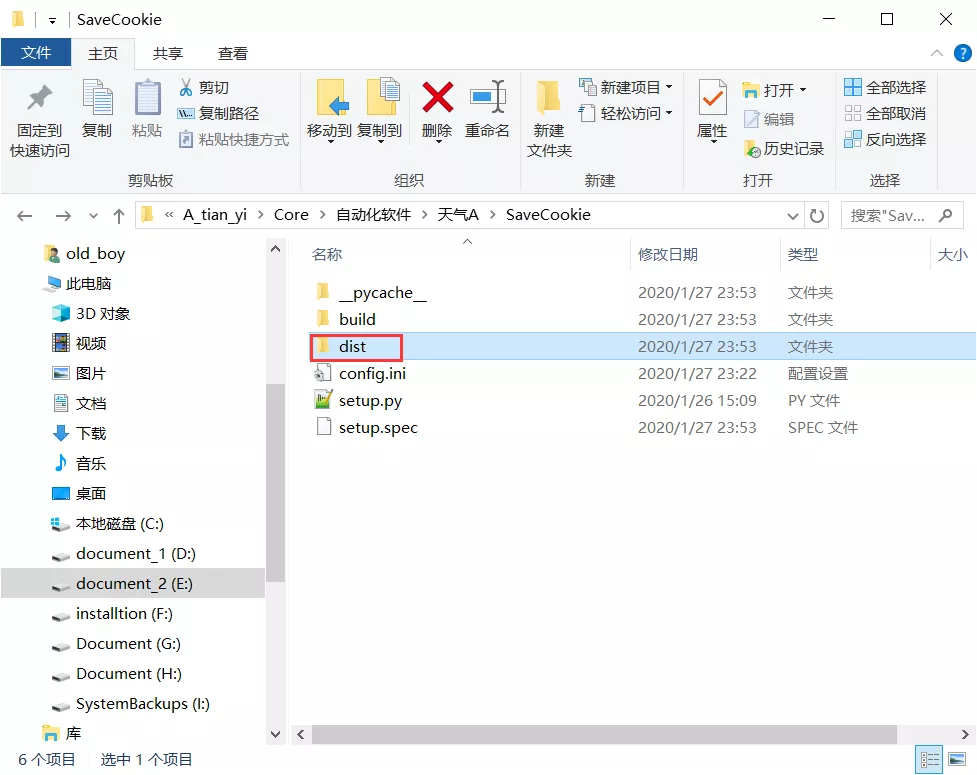Switch to the 查看 (View) tab

coord(233,54)
